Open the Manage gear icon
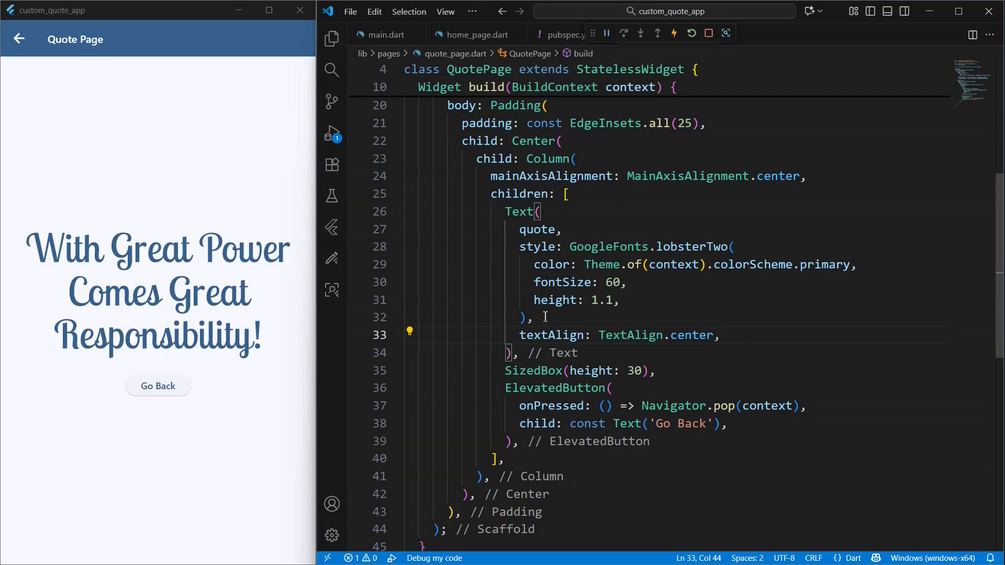Screen dimensions: 1005x565 pos(331,535)
